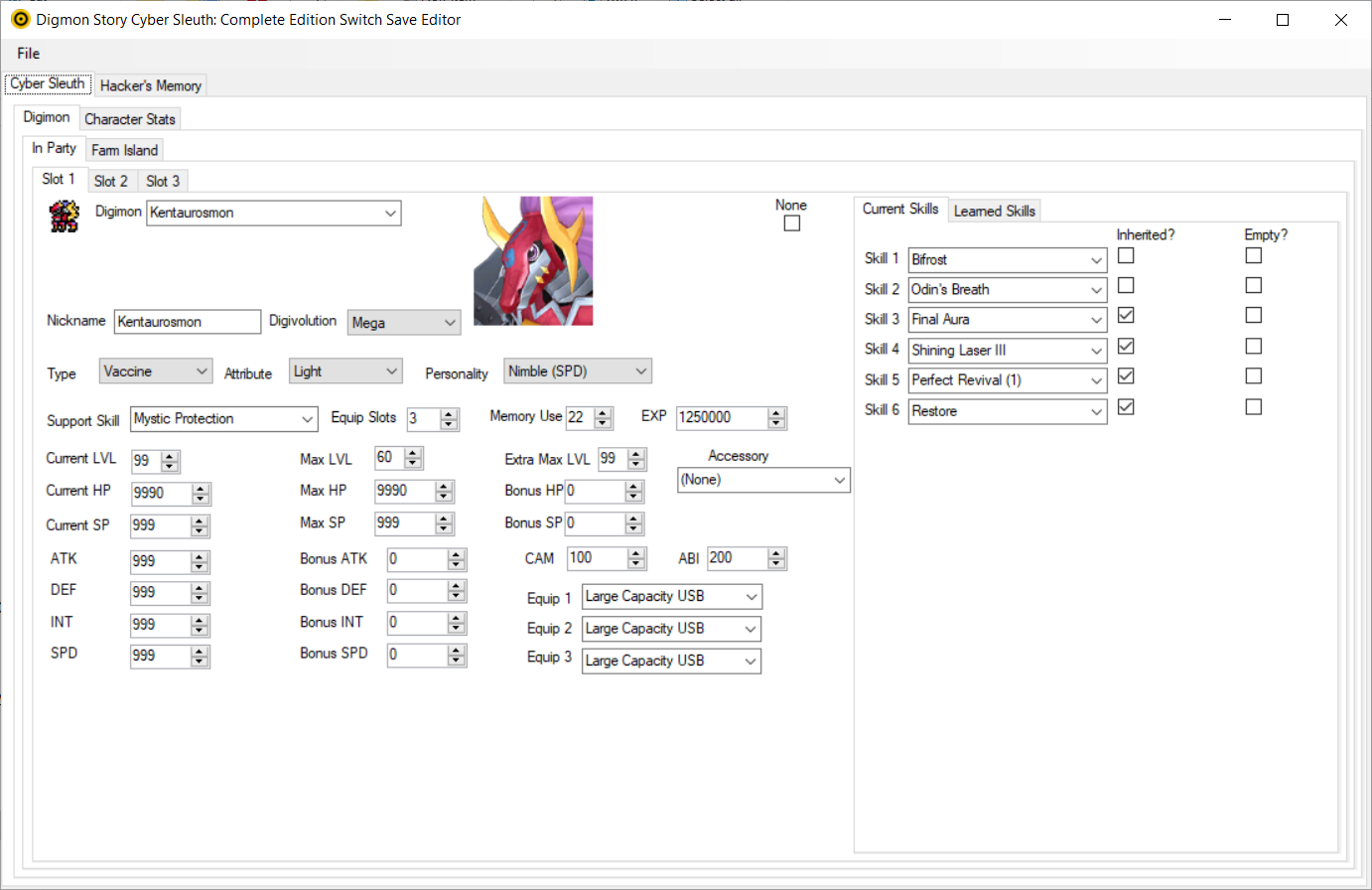Click the DEF stat spinner arrows
This screenshot has height=890, width=1372.
[201, 593]
